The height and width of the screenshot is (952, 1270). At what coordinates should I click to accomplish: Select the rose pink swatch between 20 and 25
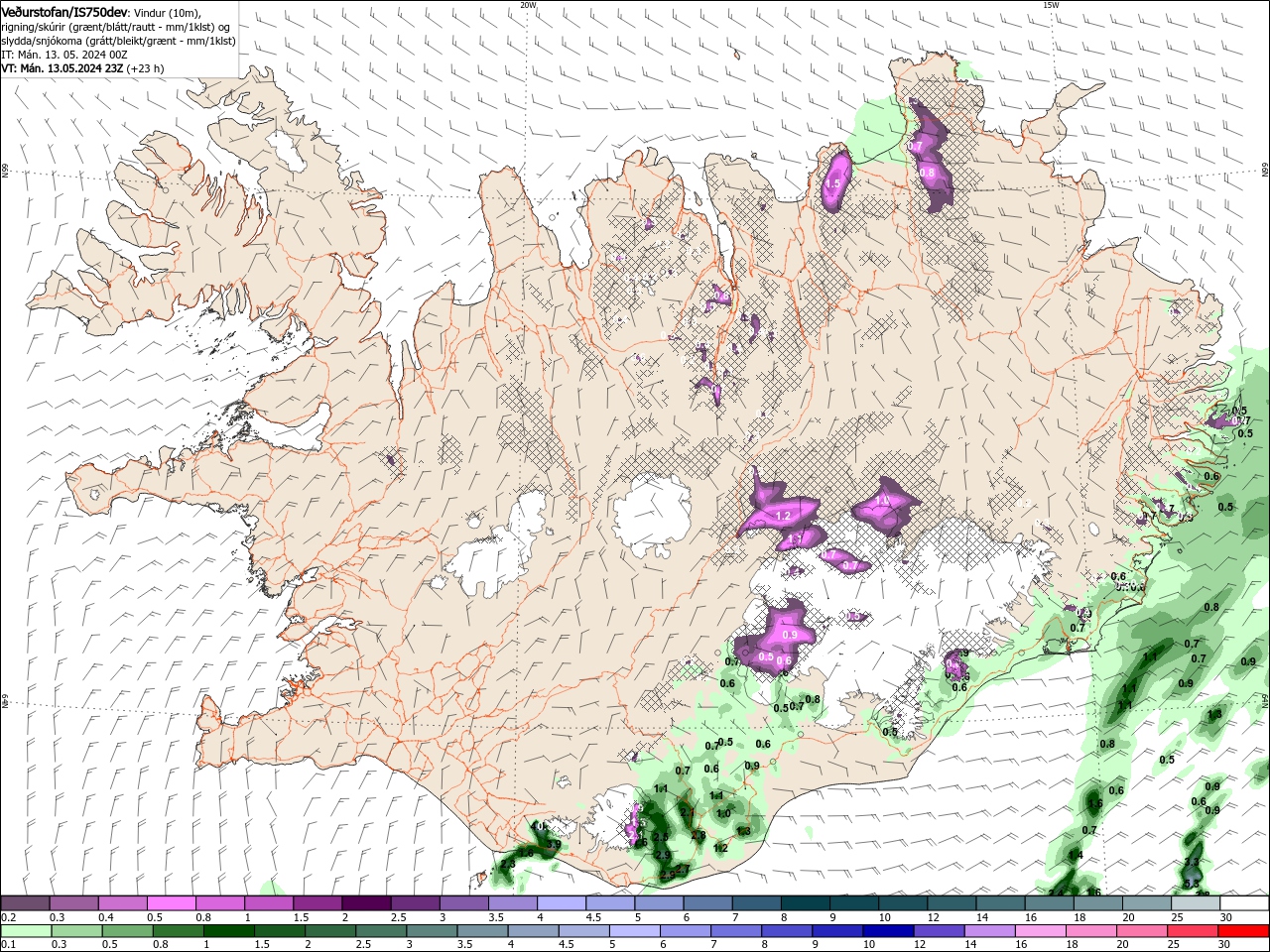pos(1141,931)
